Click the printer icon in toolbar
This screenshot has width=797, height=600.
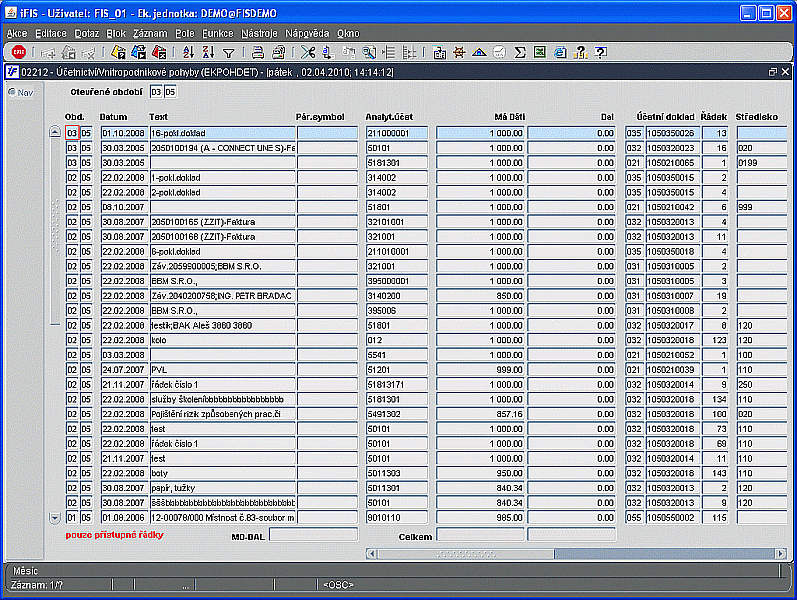coord(257,52)
